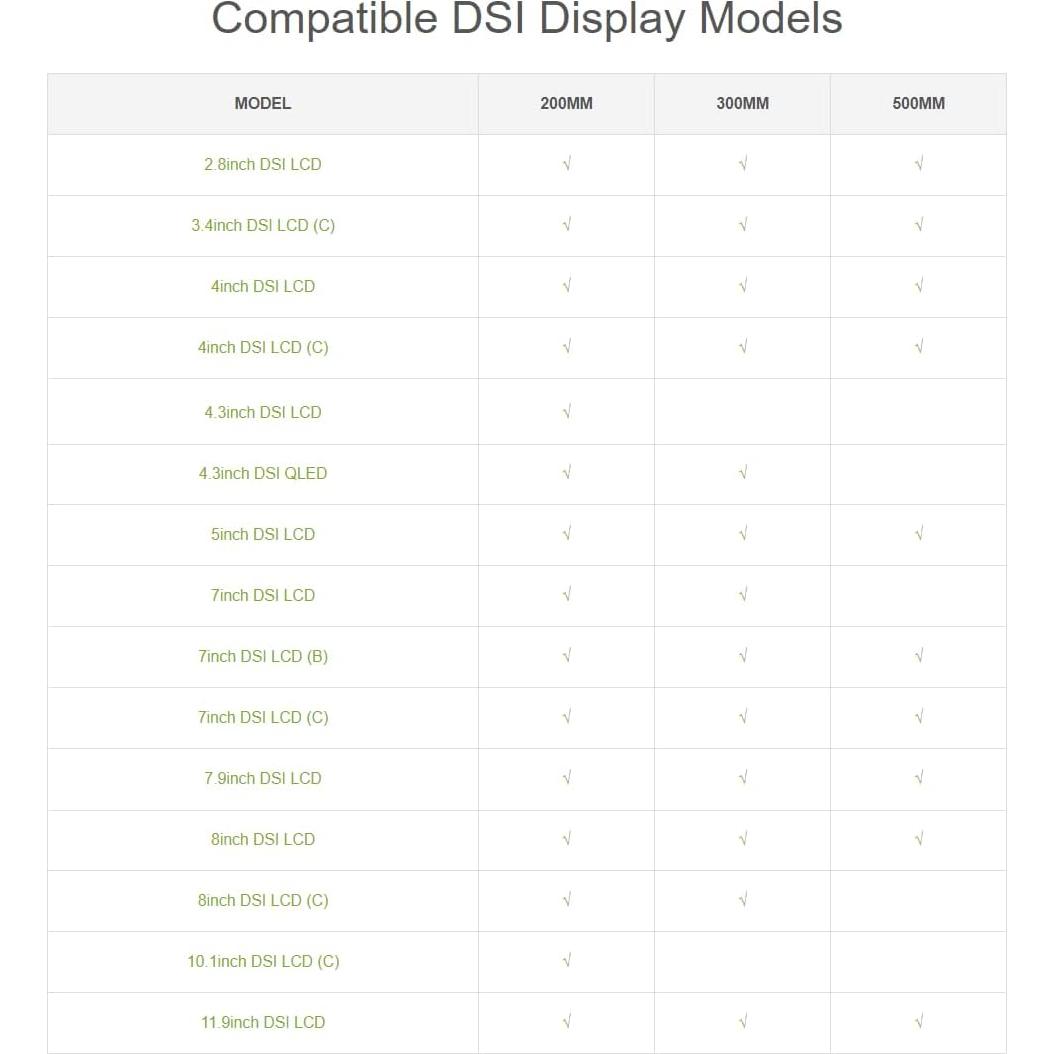Open the 2.8inch DSI LCD link
The height and width of the screenshot is (1054, 1054).
(x=263, y=164)
